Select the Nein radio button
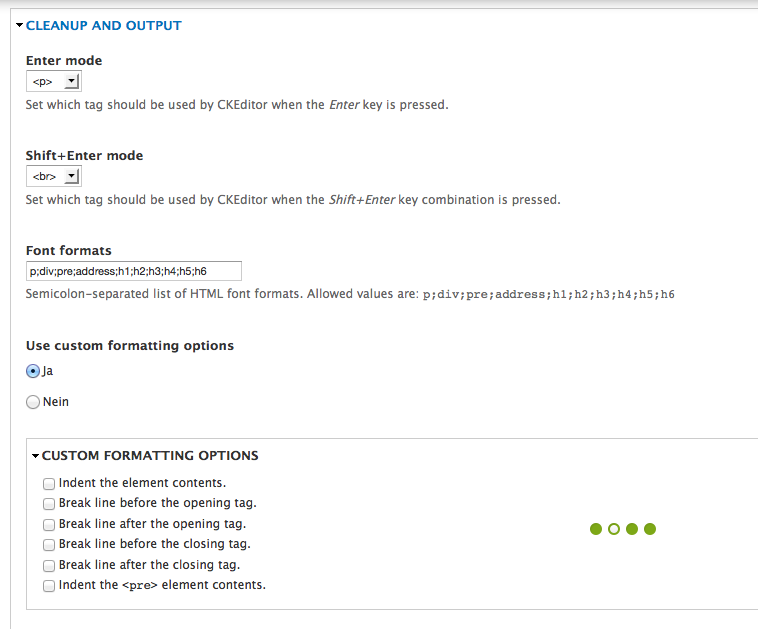The height and width of the screenshot is (629, 758). coord(34,402)
